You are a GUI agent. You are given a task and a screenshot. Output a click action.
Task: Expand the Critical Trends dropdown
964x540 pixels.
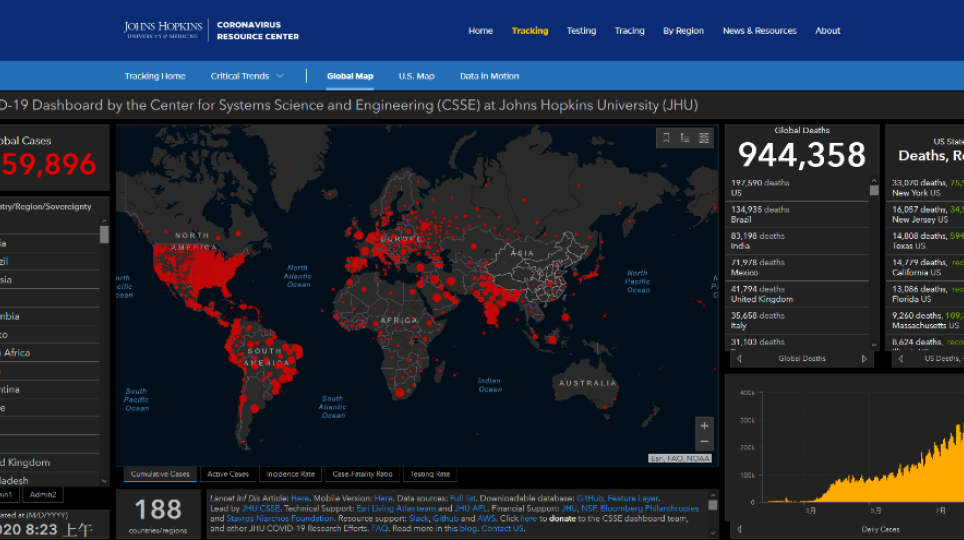point(247,76)
